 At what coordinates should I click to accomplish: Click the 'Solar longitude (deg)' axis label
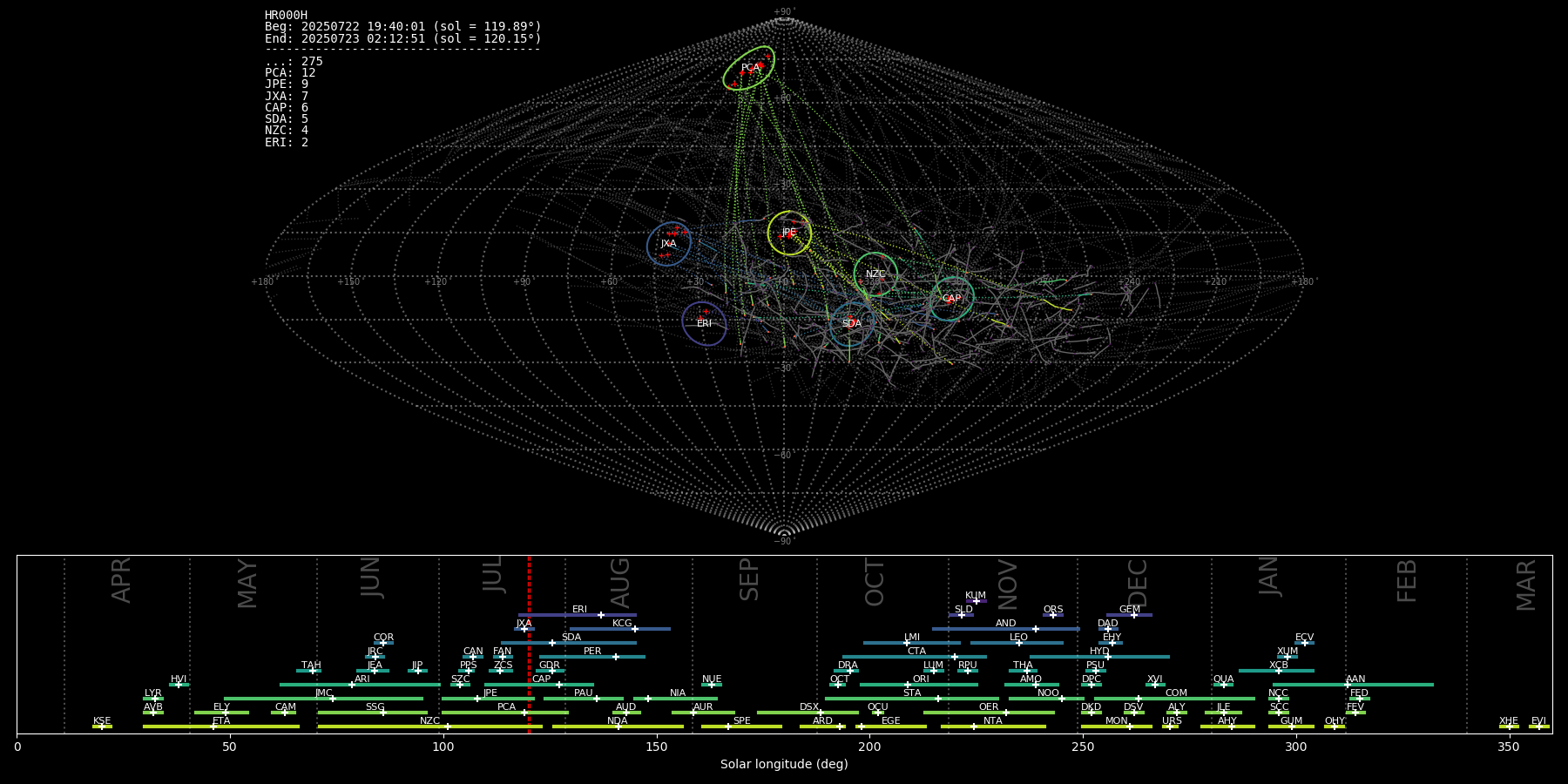coord(784,764)
